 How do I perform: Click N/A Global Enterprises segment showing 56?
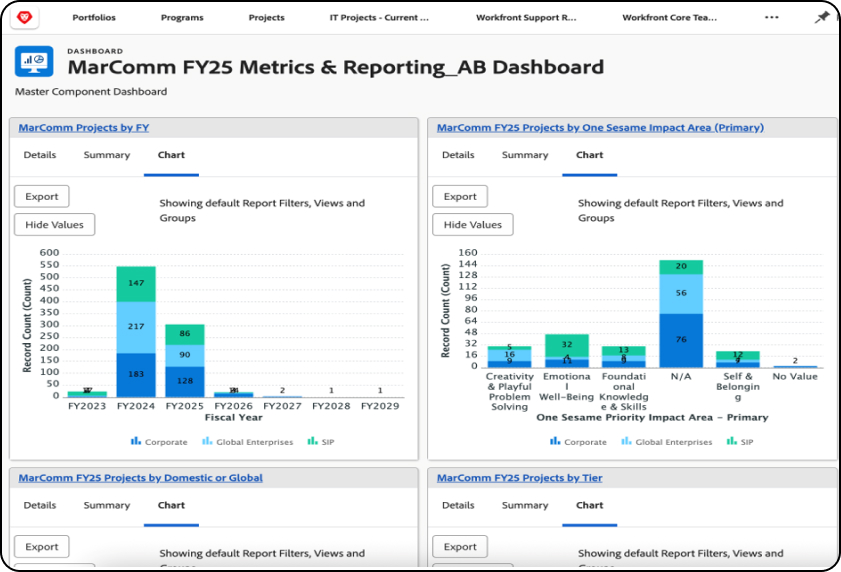click(x=681, y=294)
